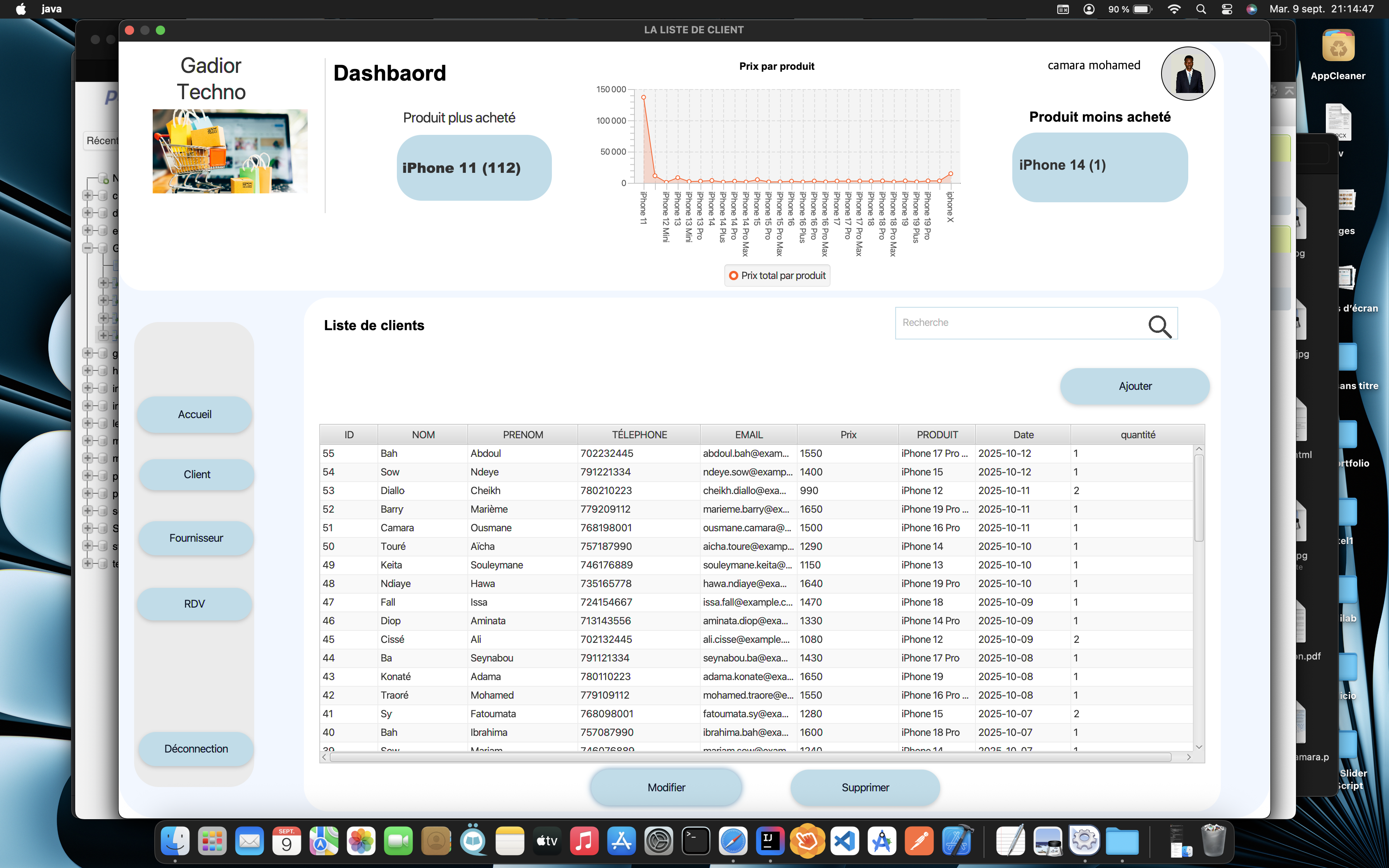Click the table's horizontal scrollbar

[751, 757]
